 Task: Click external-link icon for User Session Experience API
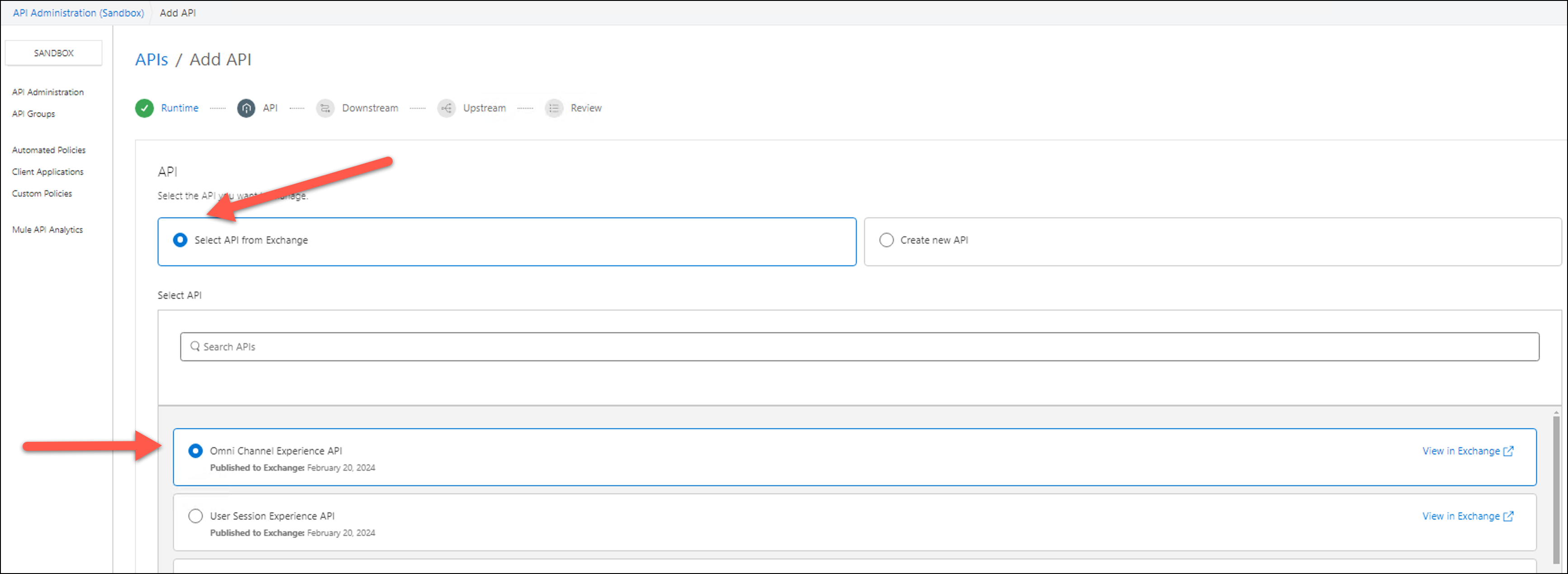click(1508, 516)
